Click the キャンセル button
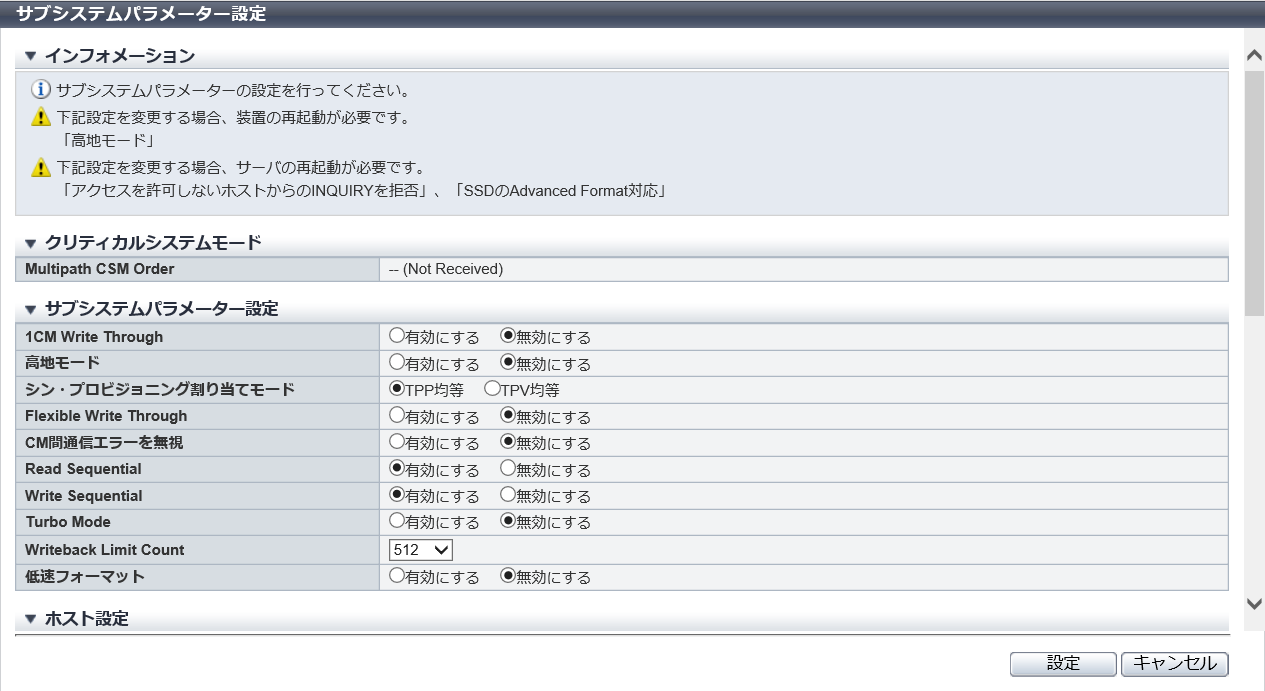 (1174, 663)
